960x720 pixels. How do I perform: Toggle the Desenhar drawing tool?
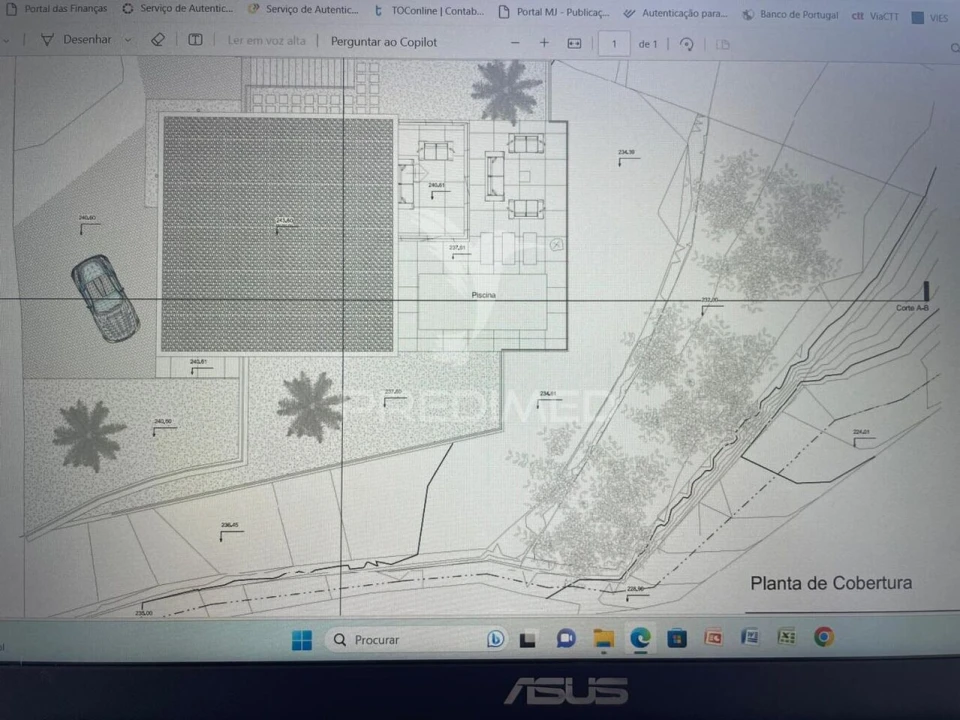click(x=75, y=40)
